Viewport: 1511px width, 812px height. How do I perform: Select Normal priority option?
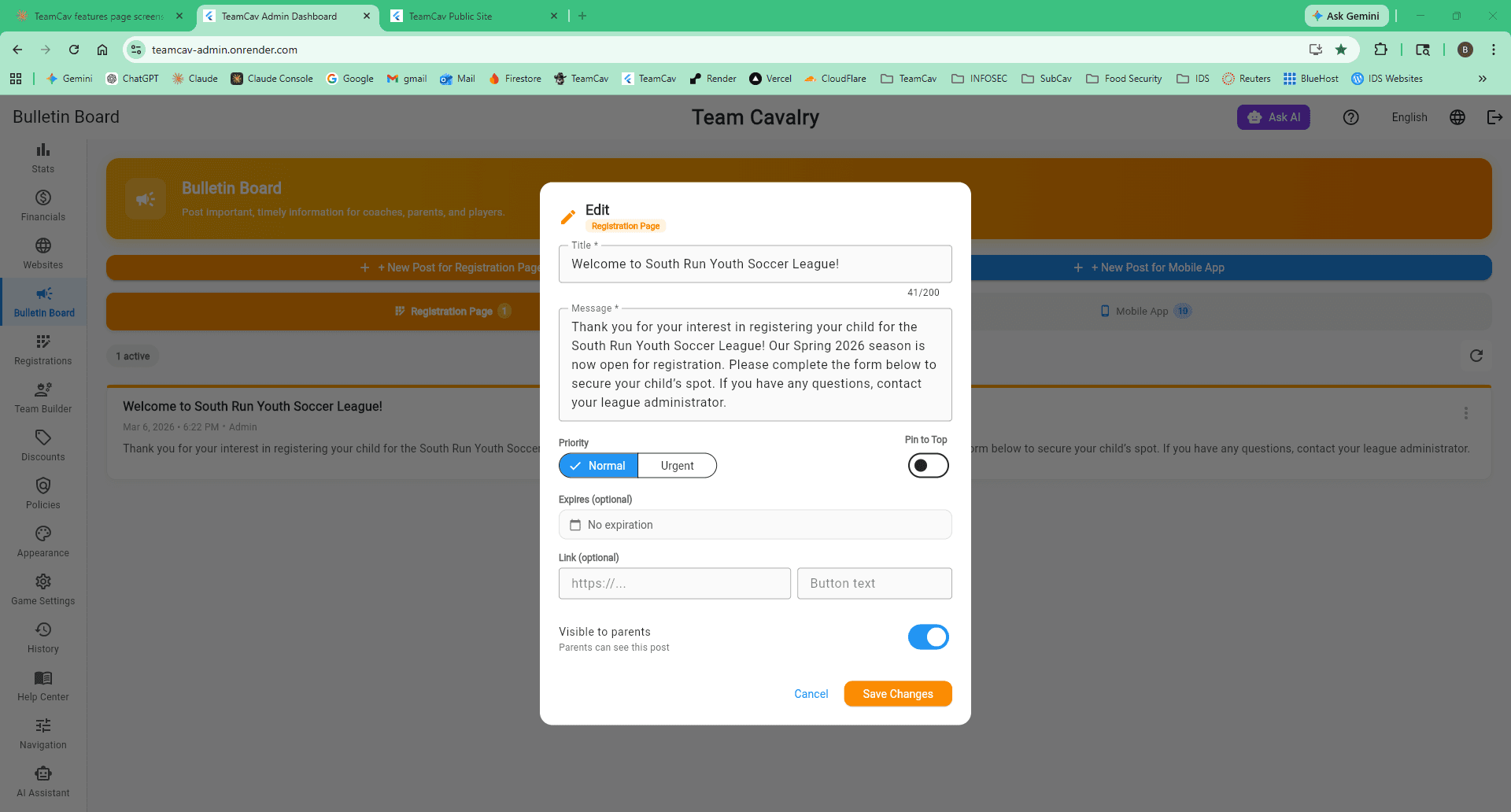(598, 466)
